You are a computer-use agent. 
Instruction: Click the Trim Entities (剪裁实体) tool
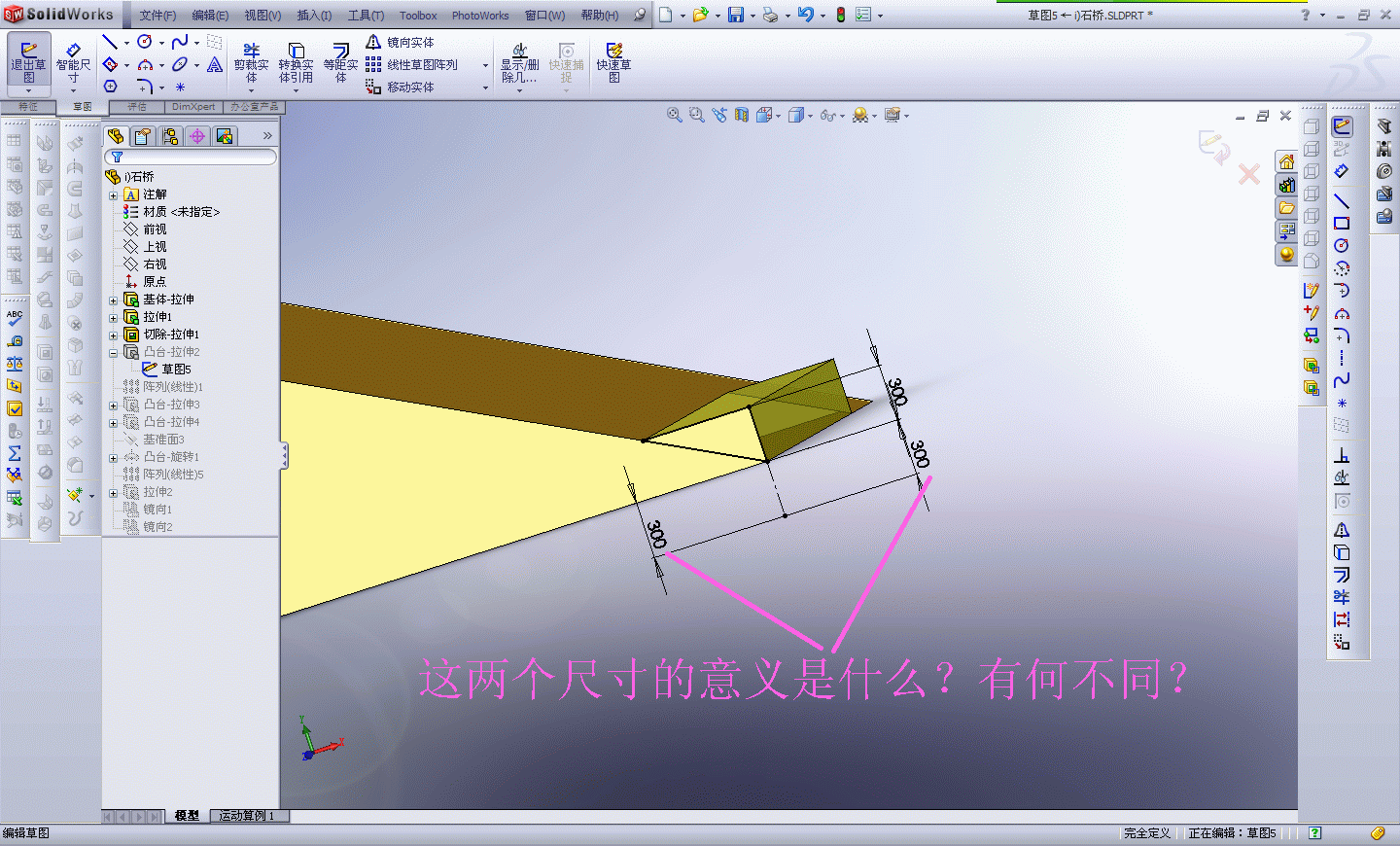(x=251, y=63)
